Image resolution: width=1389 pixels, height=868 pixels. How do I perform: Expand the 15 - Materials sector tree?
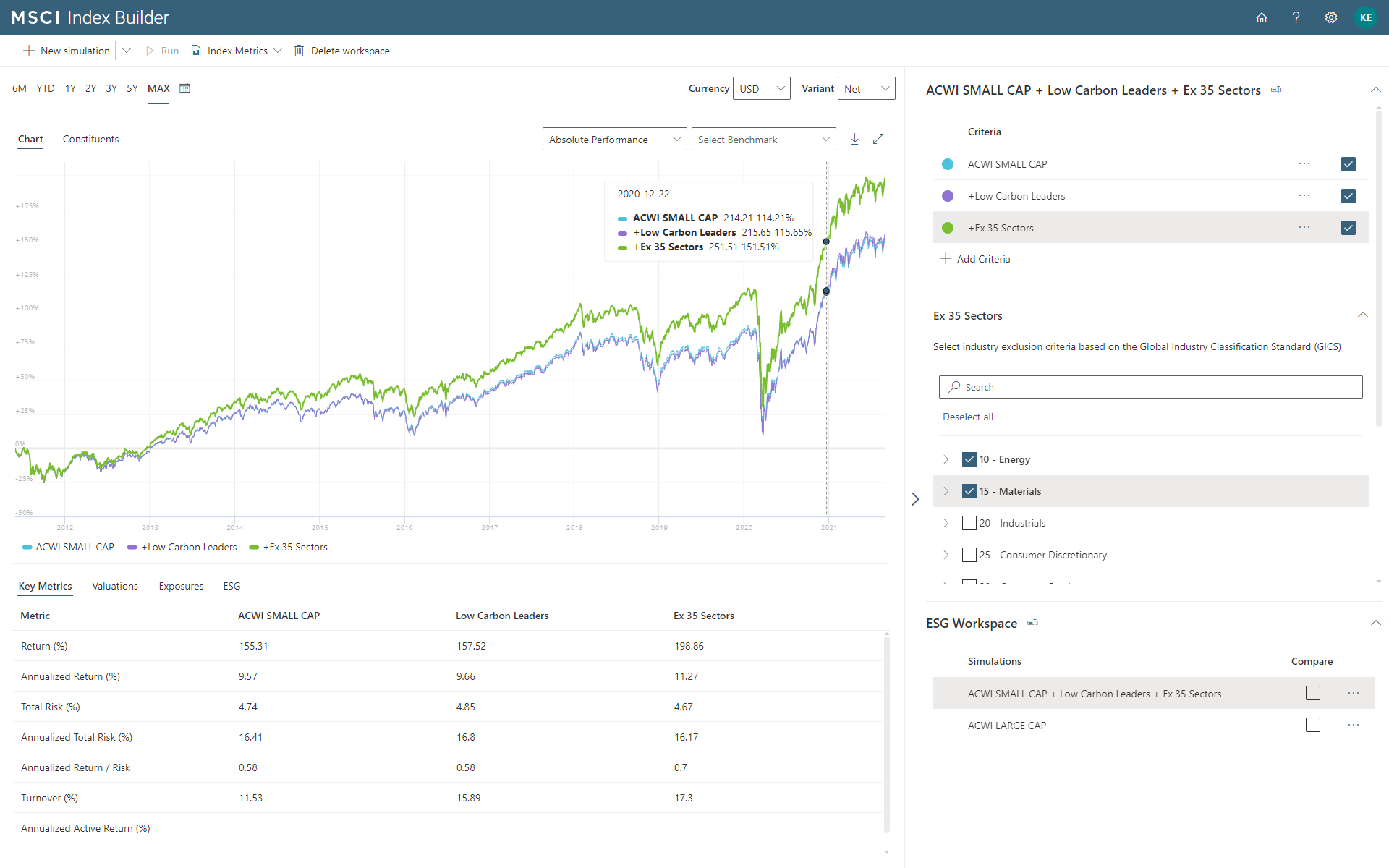(946, 491)
